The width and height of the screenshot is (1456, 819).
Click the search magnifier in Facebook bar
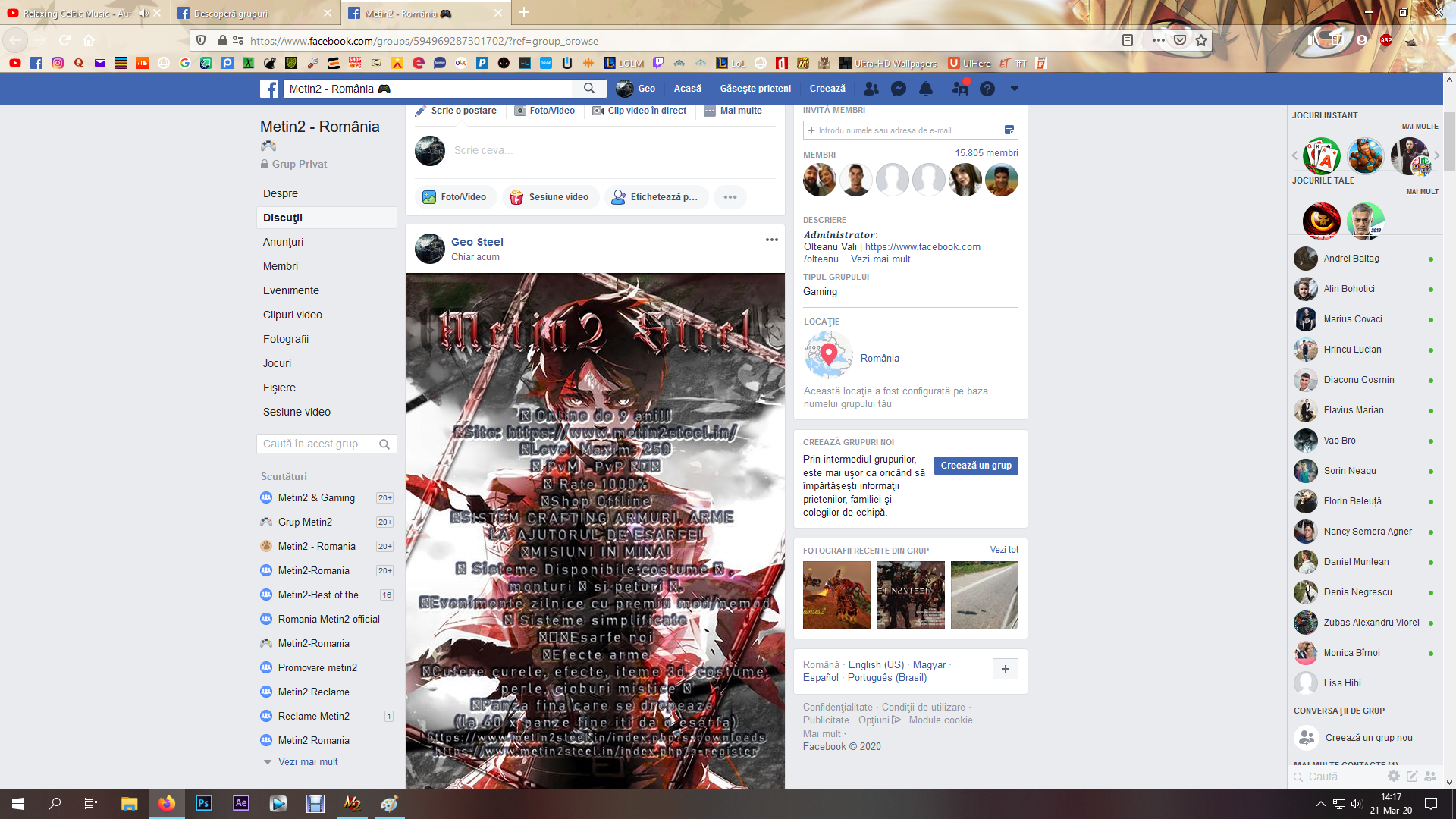pos(589,89)
